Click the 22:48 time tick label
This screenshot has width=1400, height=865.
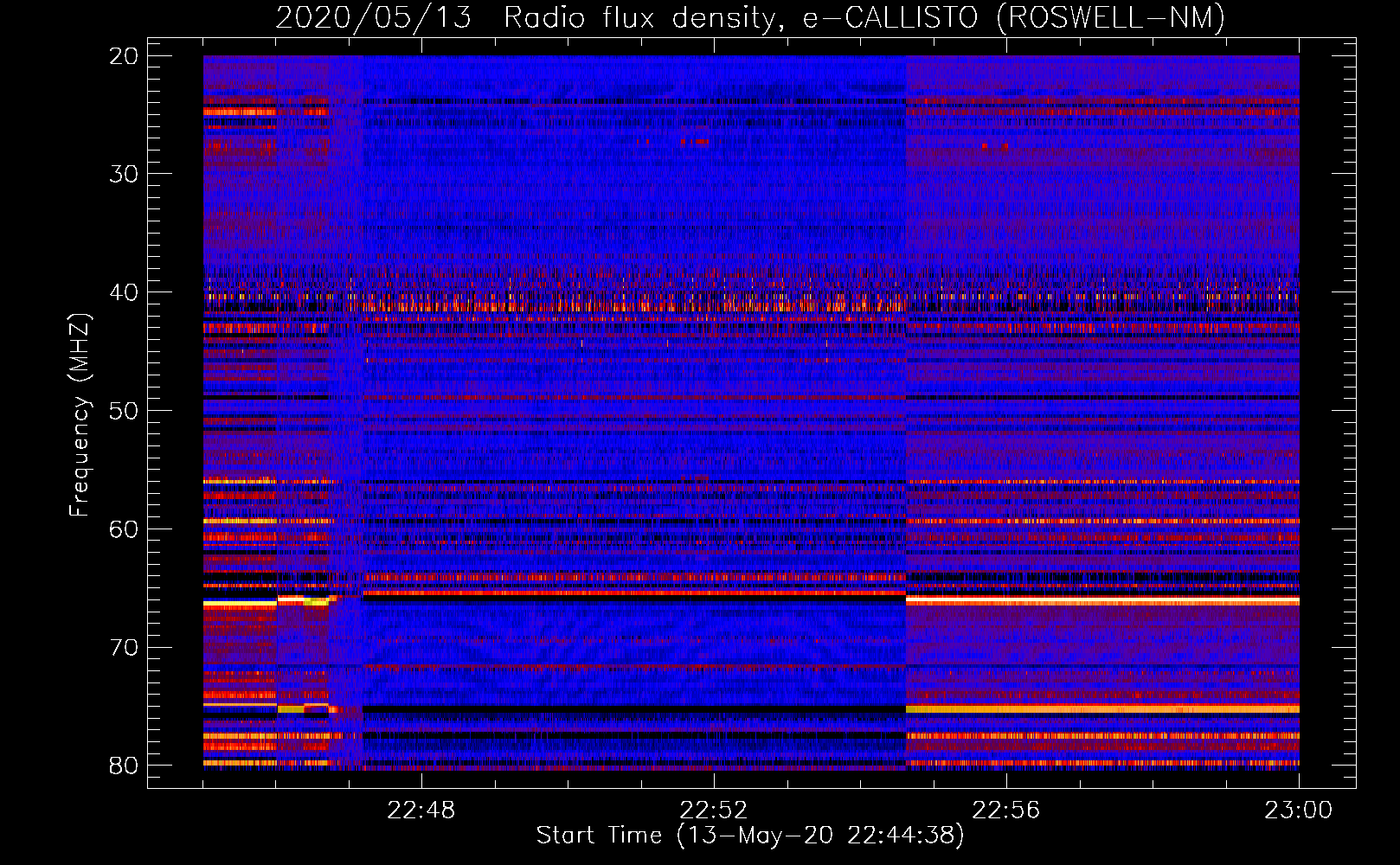(x=421, y=811)
